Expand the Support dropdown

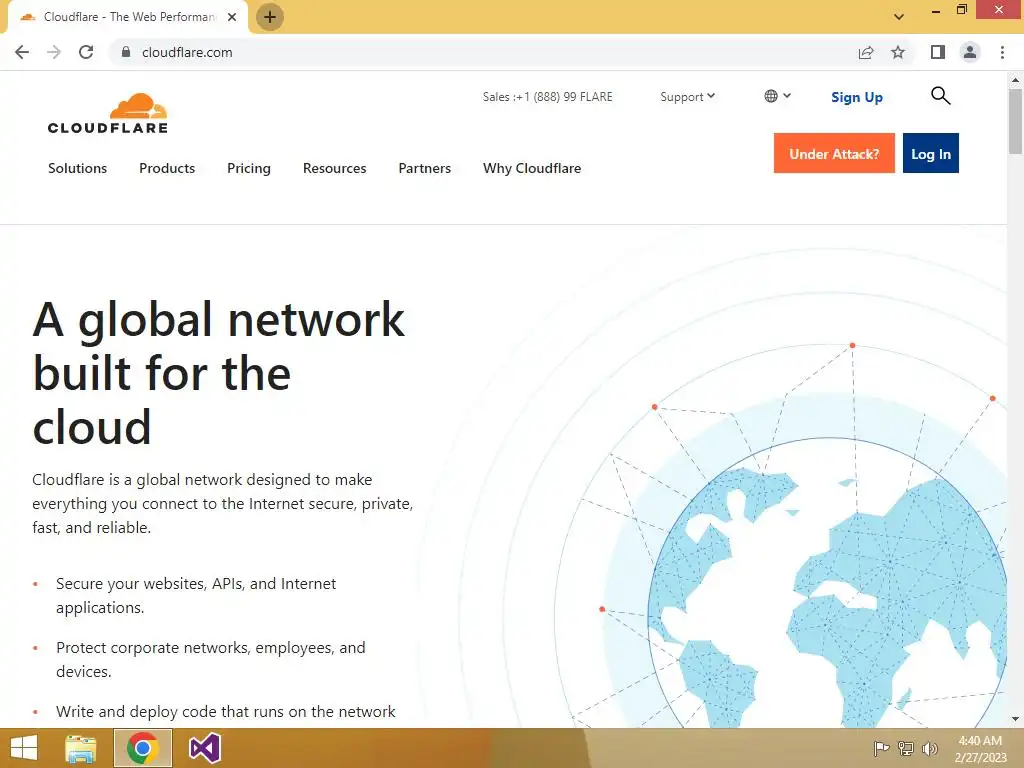688,97
